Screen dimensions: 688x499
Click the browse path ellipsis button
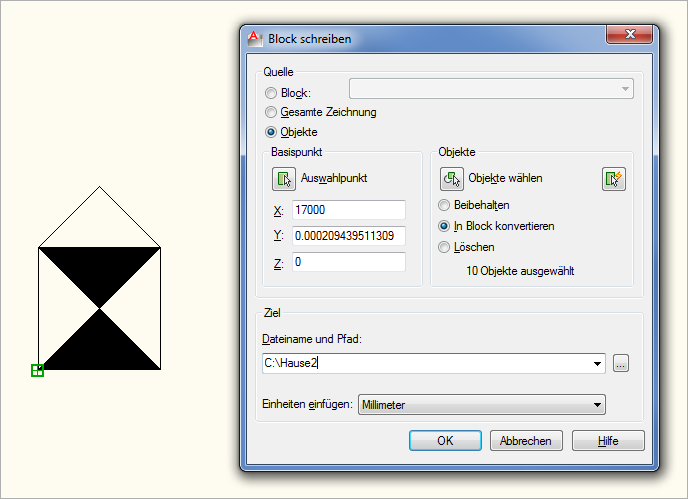point(621,364)
